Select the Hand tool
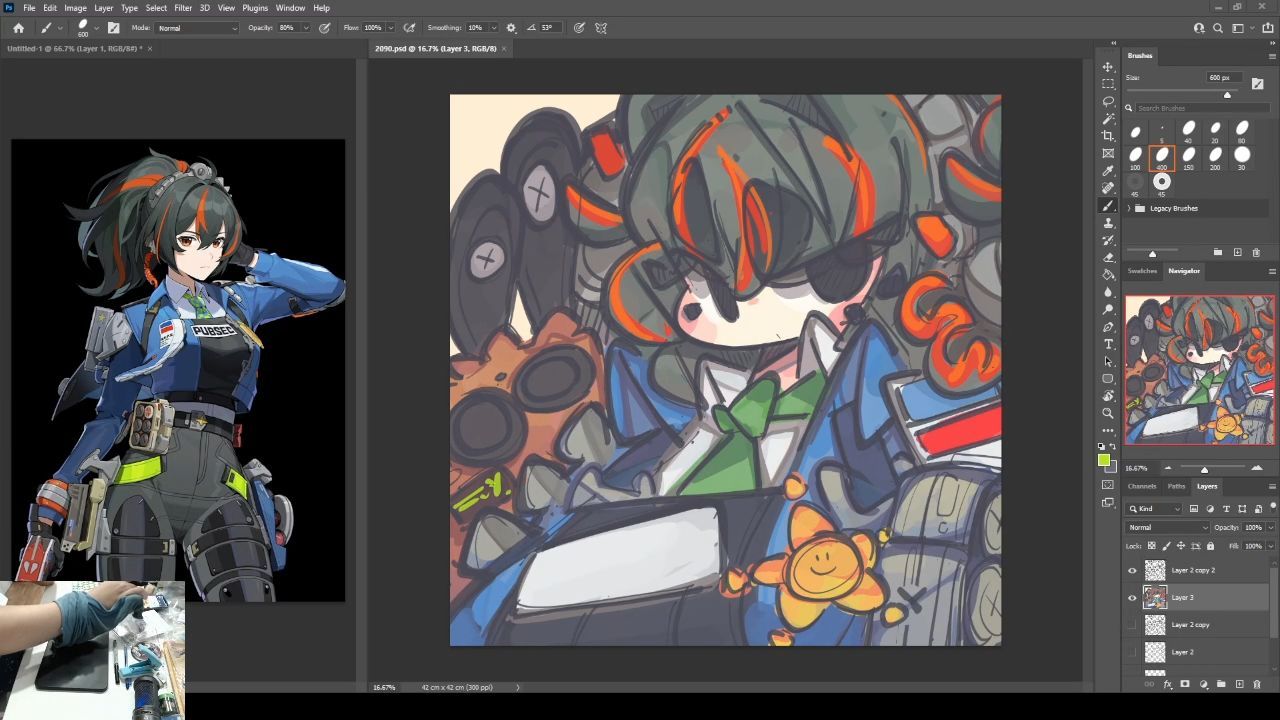Image resolution: width=1280 pixels, height=720 pixels. point(1108,396)
